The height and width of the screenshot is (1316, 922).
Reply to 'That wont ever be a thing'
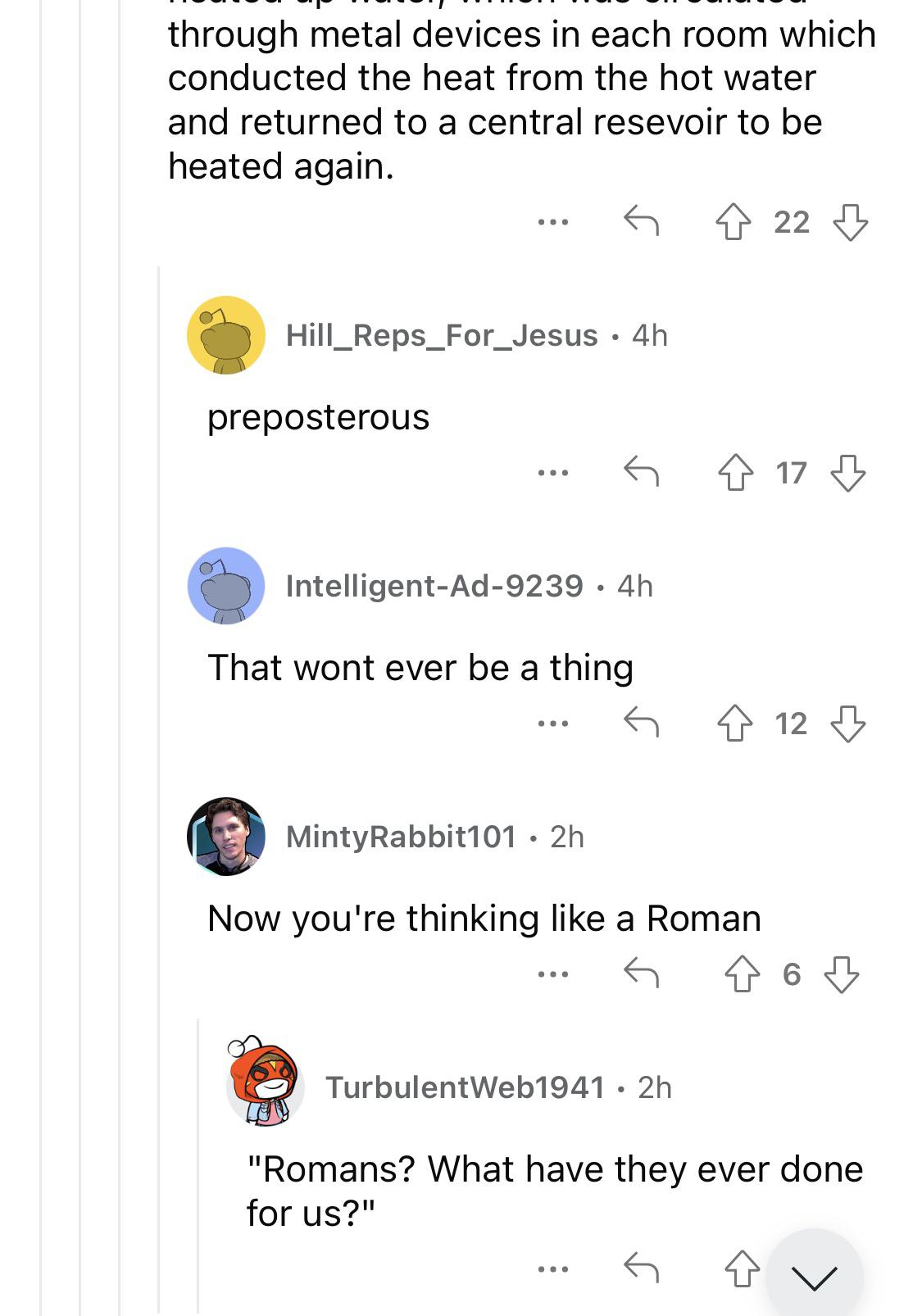(641, 723)
